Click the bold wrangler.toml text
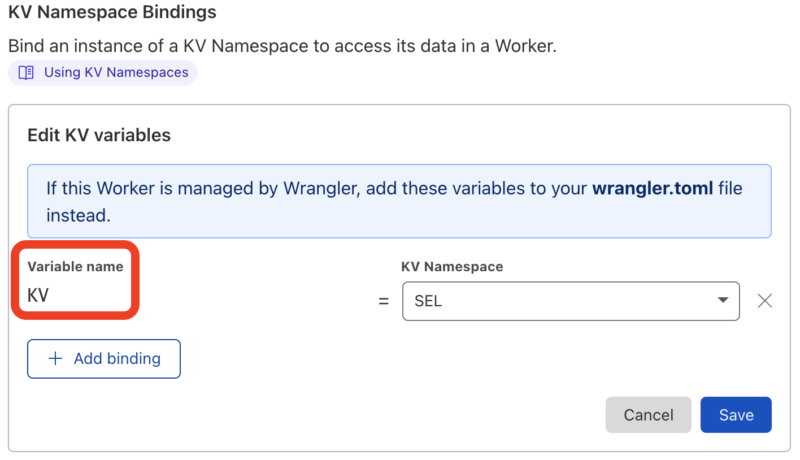 pyautogui.click(x=652, y=188)
